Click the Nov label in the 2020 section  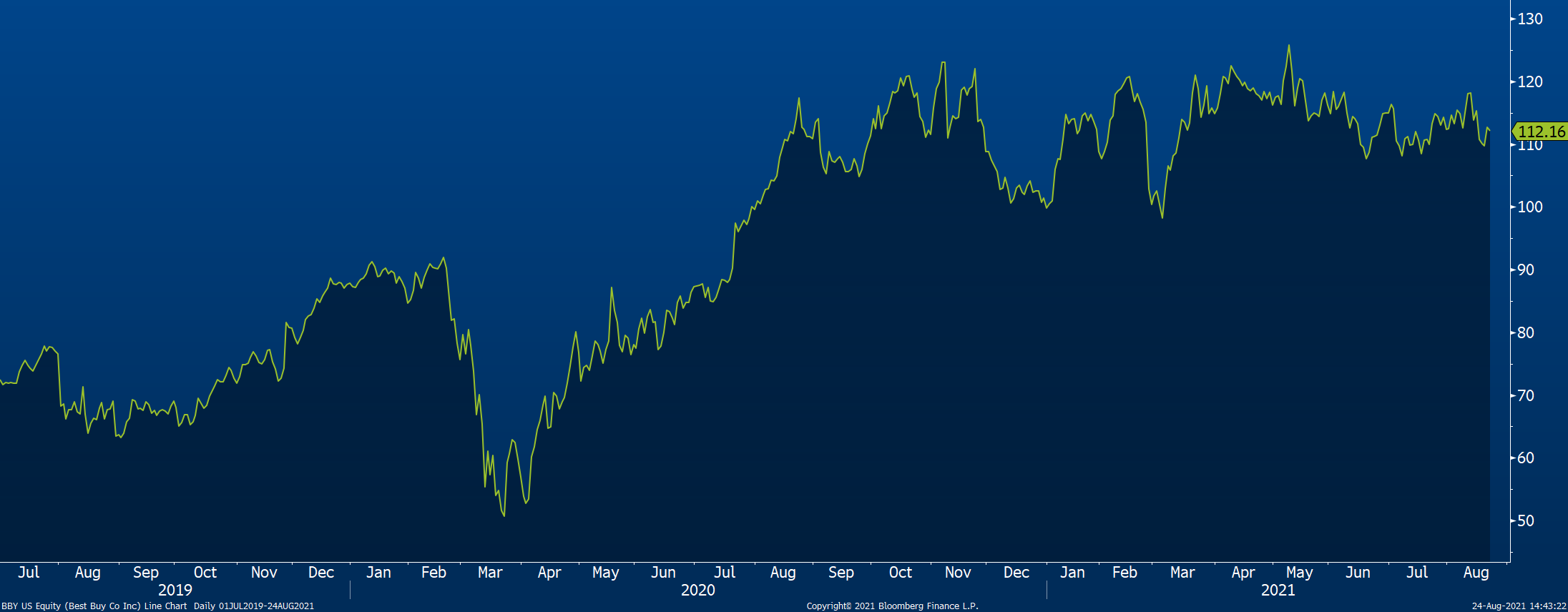pos(958,572)
